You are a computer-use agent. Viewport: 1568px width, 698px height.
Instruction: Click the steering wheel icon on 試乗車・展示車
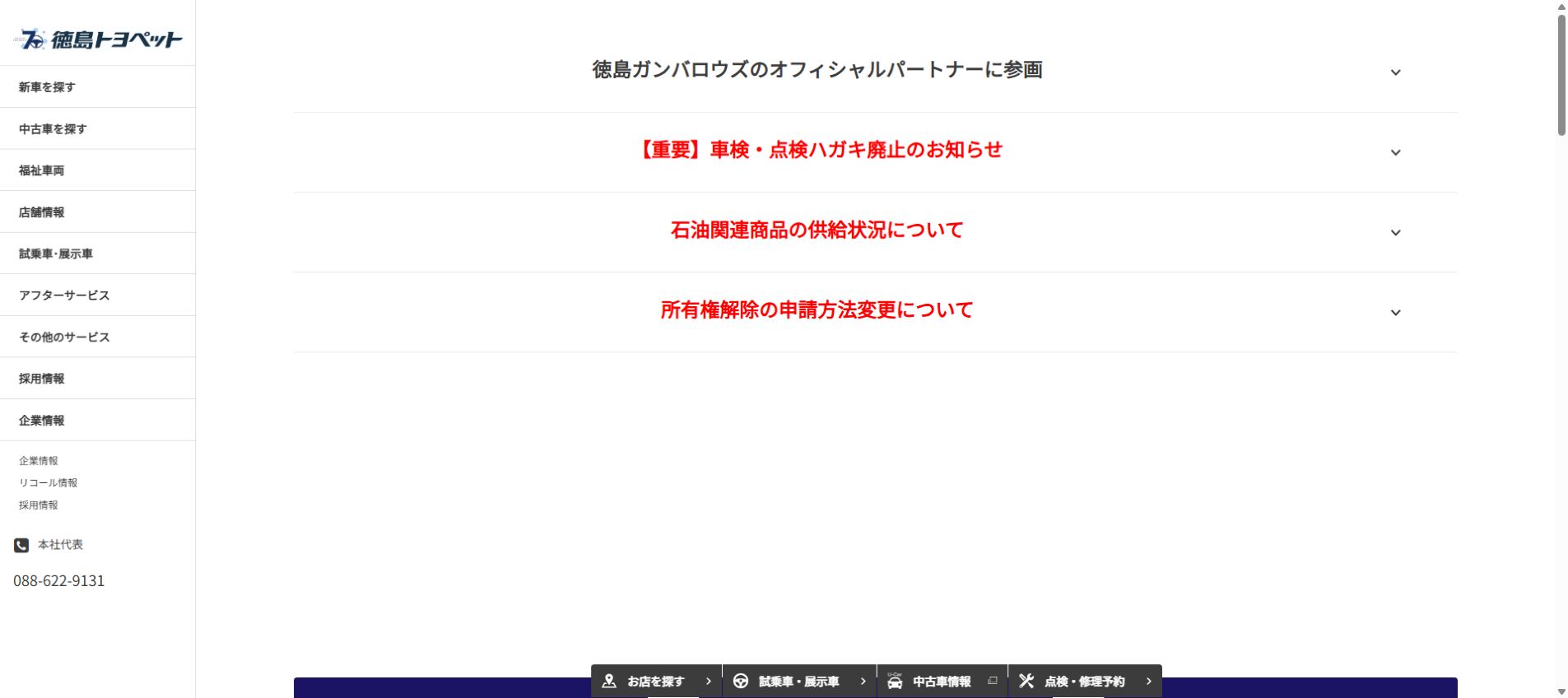click(x=741, y=682)
